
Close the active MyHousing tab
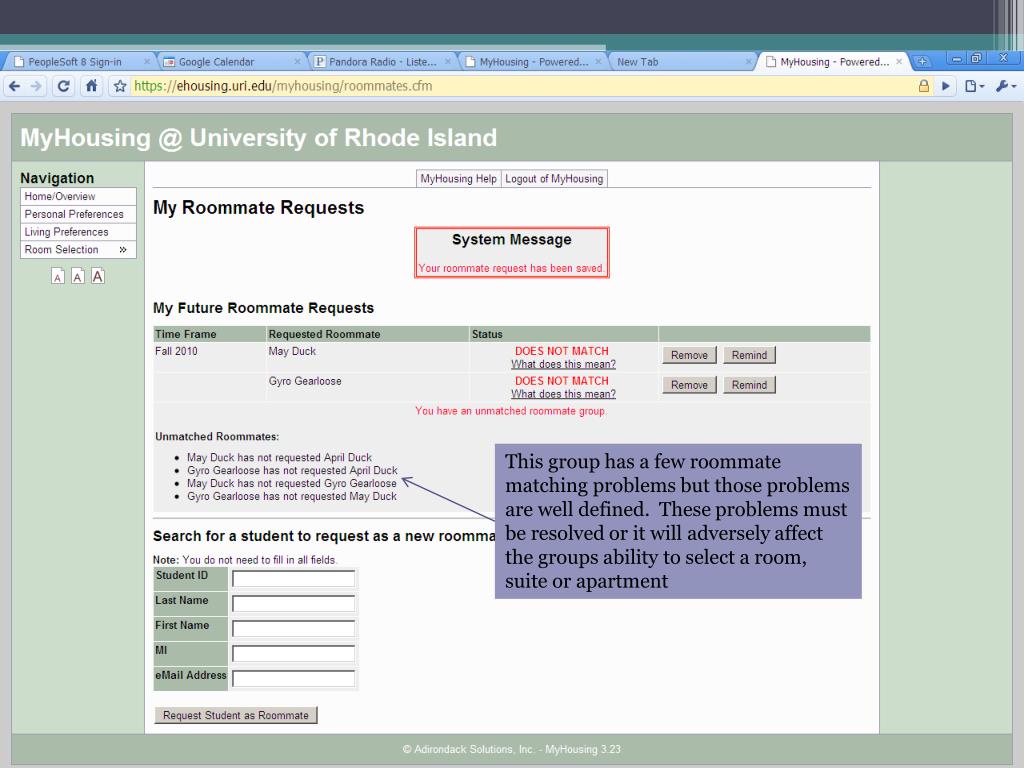pos(899,61)
